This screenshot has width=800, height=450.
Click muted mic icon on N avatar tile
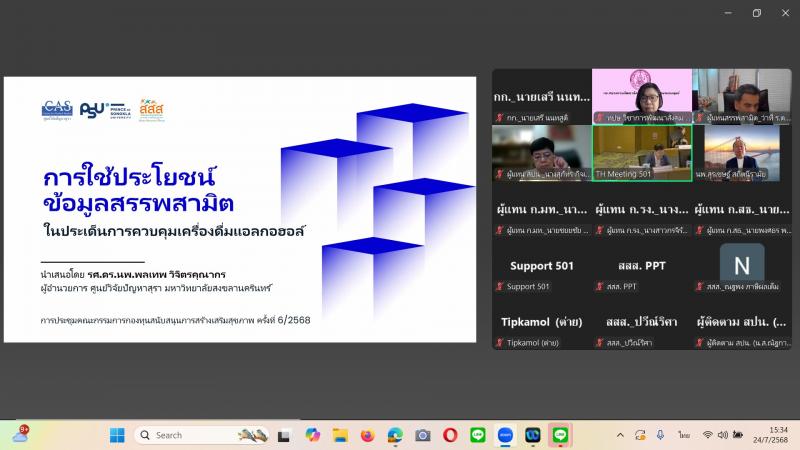[x=699, y=286]
